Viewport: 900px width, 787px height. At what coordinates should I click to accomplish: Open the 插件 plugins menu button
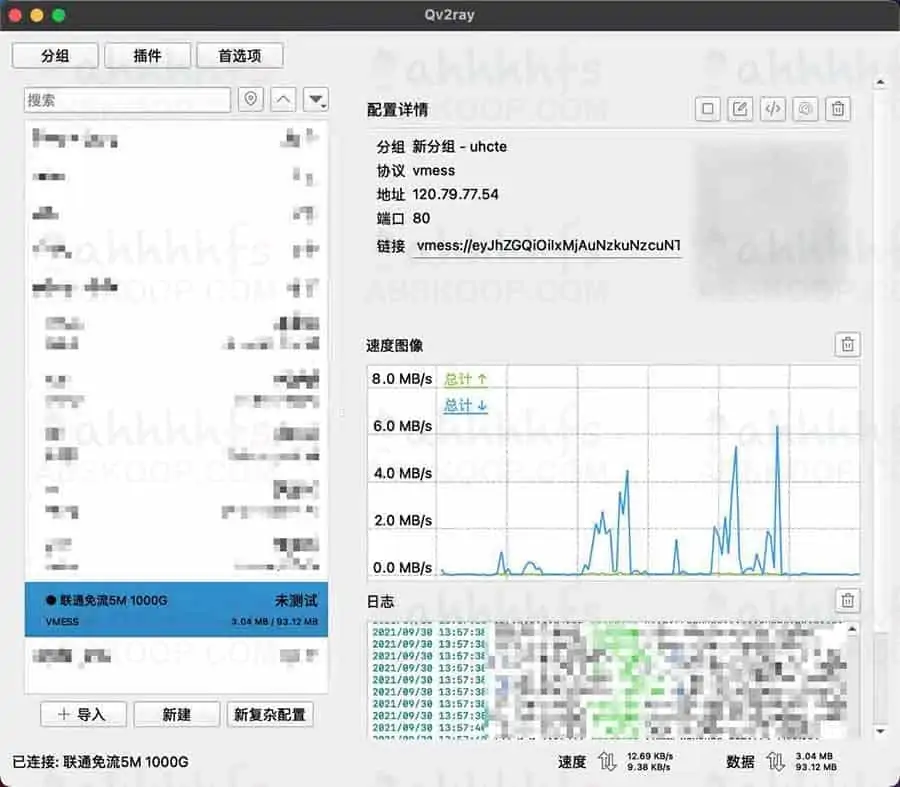click(x=147, y=56)
